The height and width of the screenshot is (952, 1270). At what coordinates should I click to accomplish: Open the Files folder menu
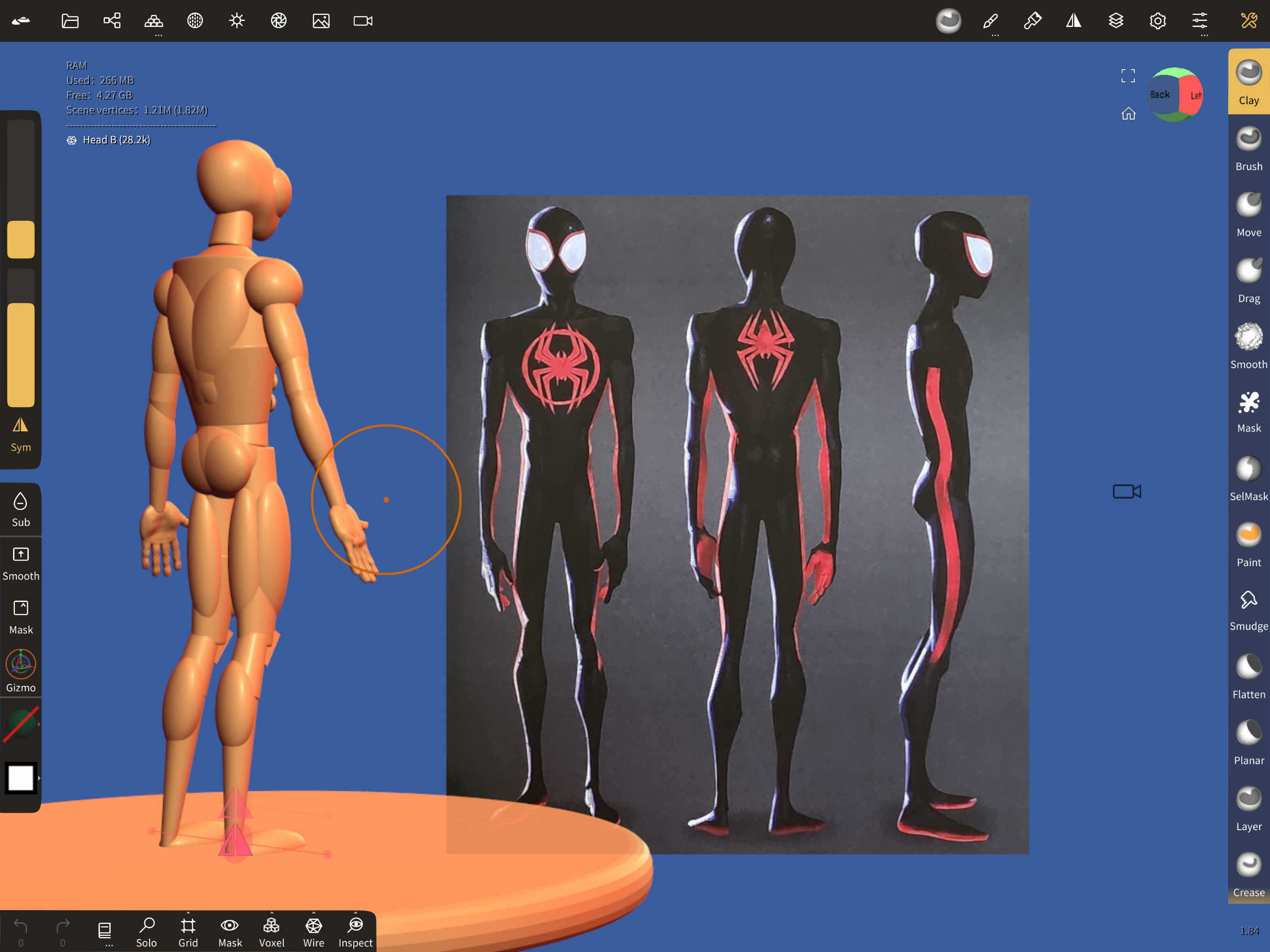coord(70,21)
